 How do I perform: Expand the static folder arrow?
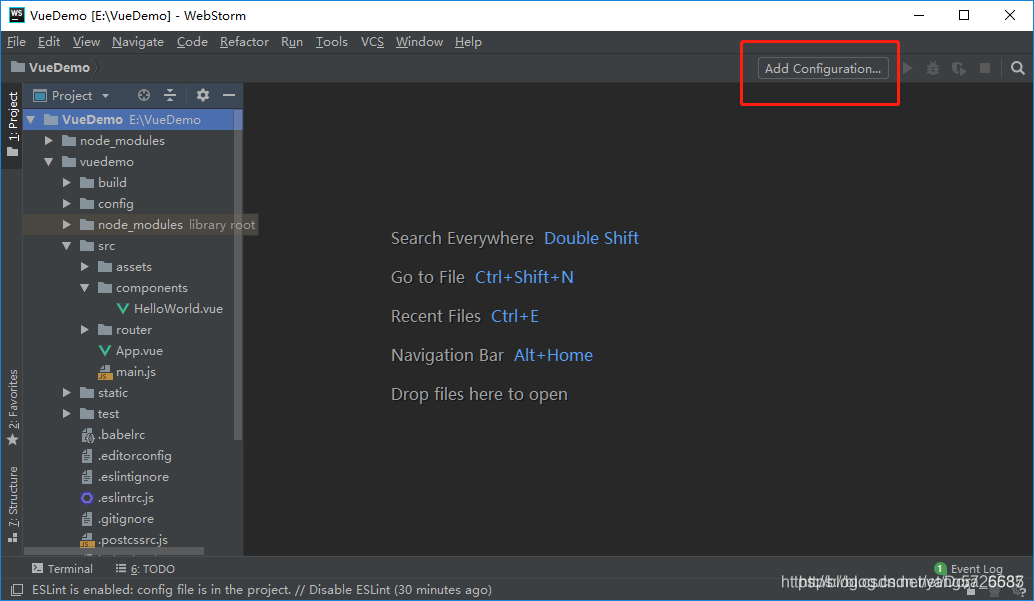point(67,393)
